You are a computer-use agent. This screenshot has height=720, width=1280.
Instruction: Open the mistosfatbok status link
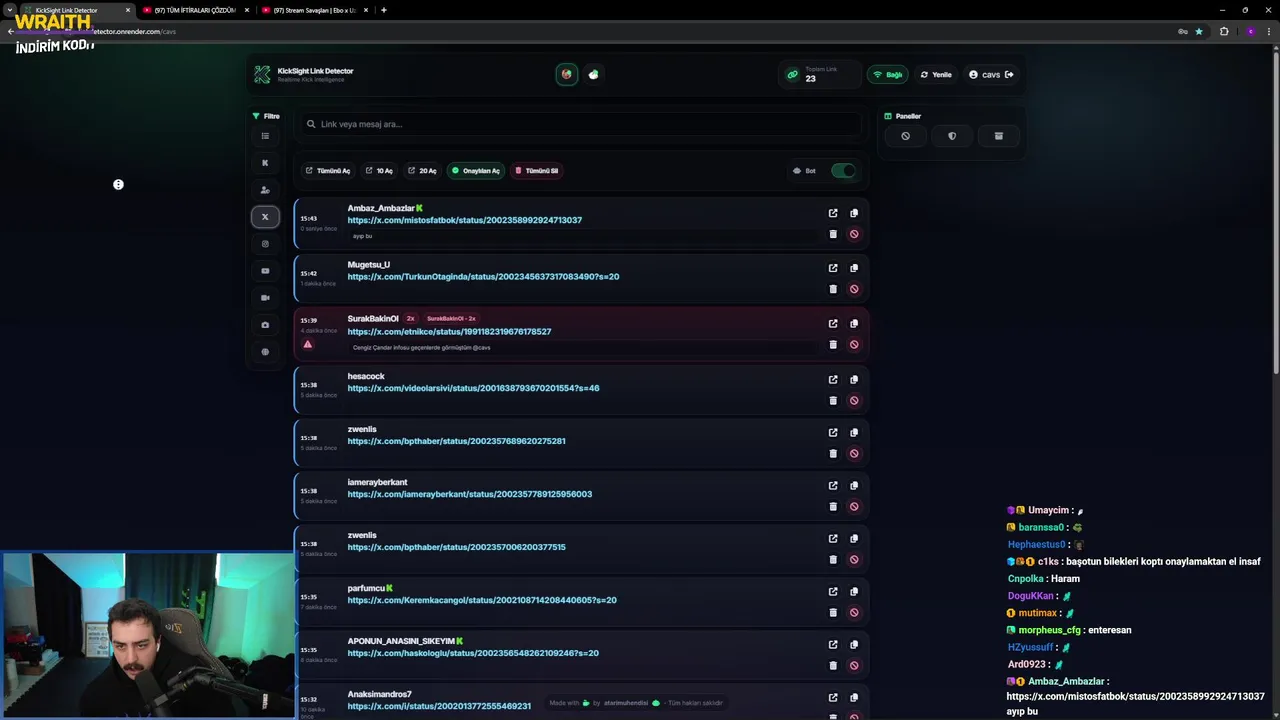(464, 220)
